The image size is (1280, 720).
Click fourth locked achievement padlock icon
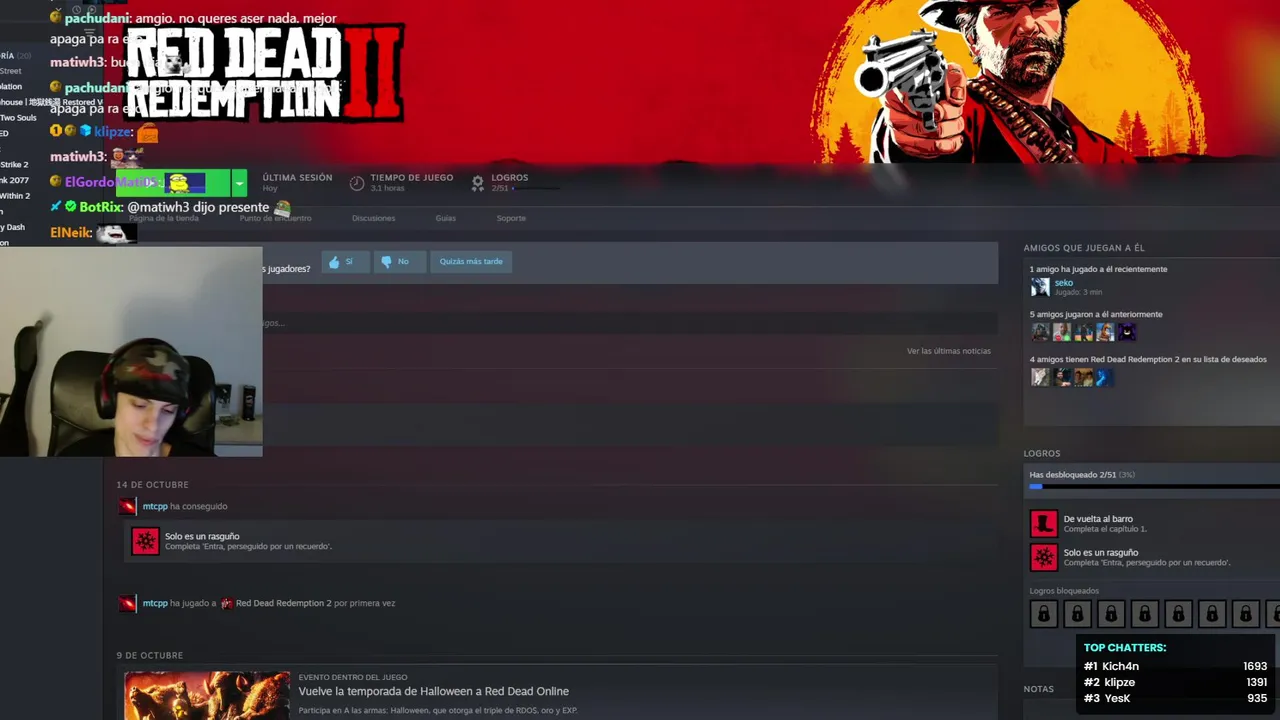click(1144, 613)
